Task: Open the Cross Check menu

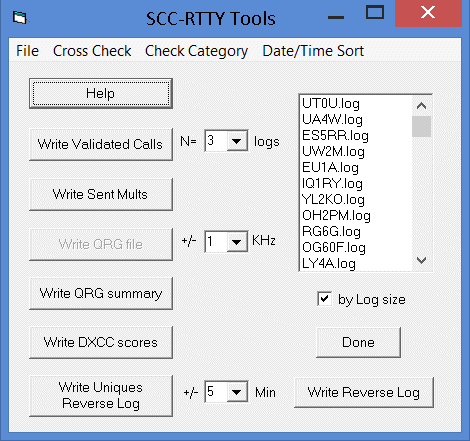Action: pos(92,51)
